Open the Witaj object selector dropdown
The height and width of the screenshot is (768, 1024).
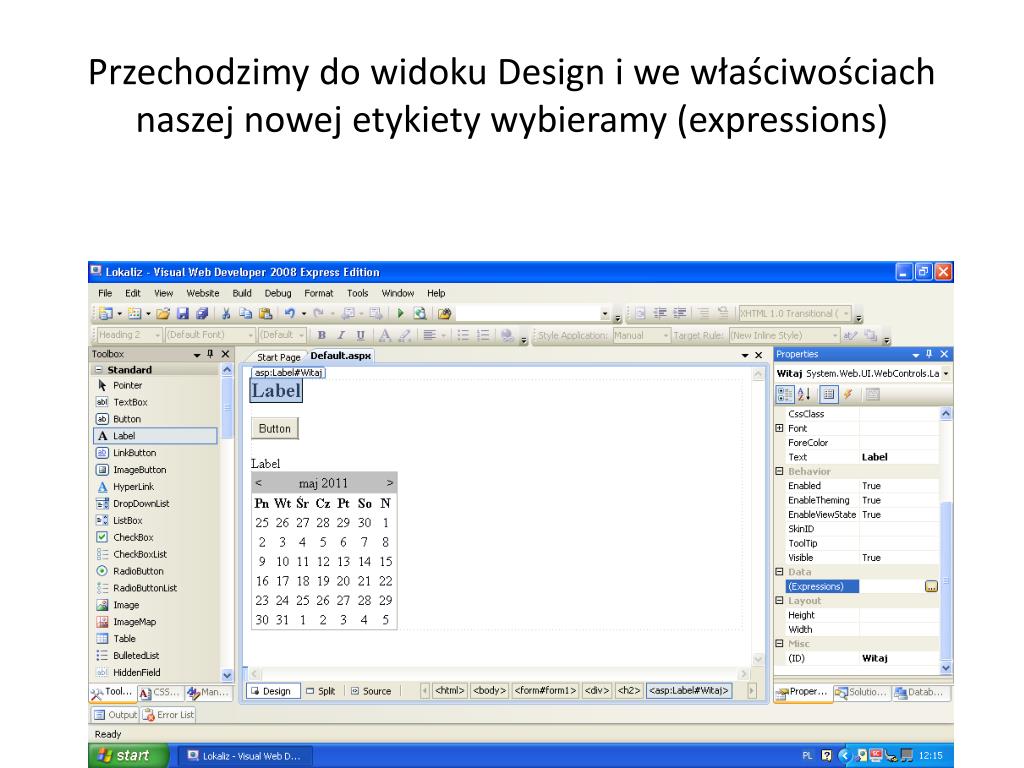(946, 374)
